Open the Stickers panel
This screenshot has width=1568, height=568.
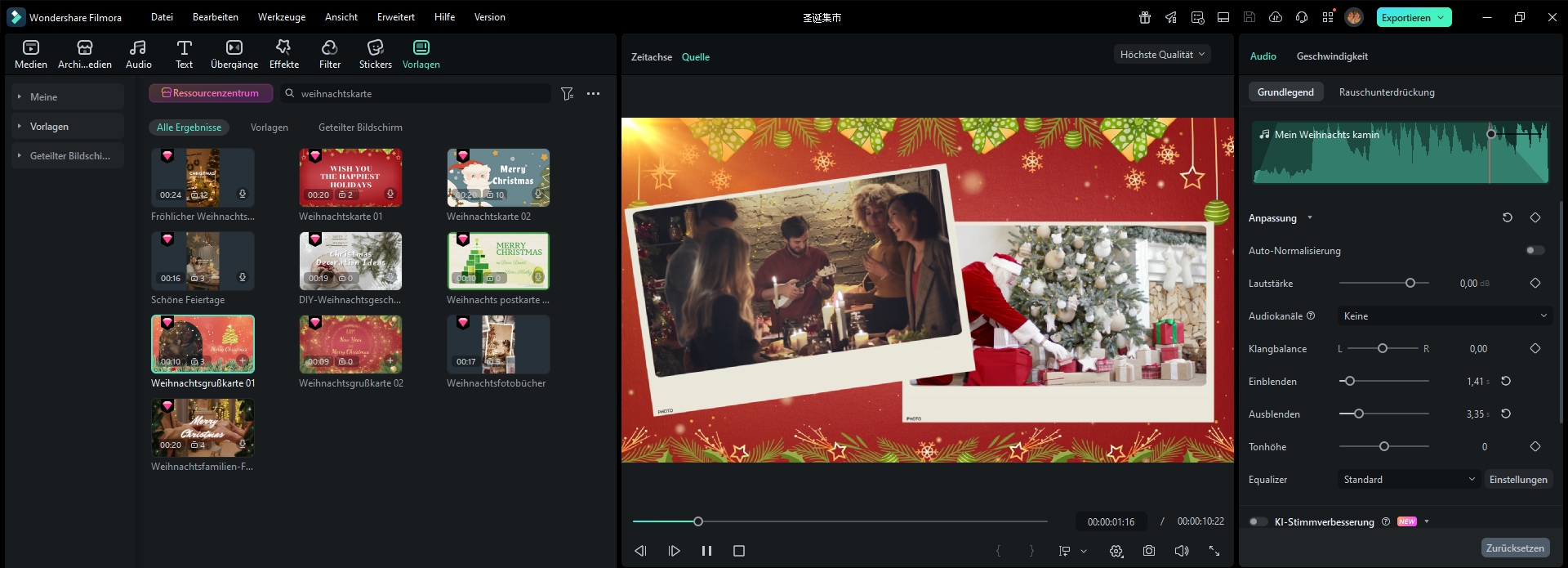click(375, 54)
